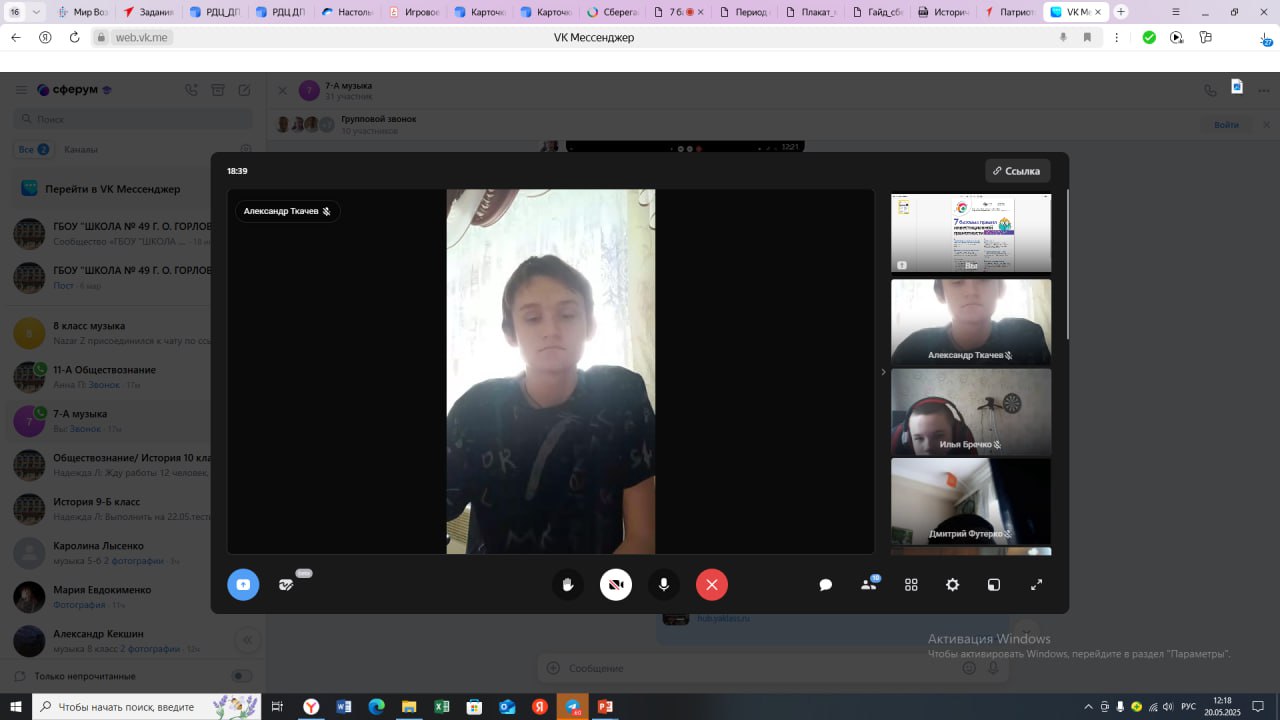Close the 7-А музыка chat with X

[282, 90]
